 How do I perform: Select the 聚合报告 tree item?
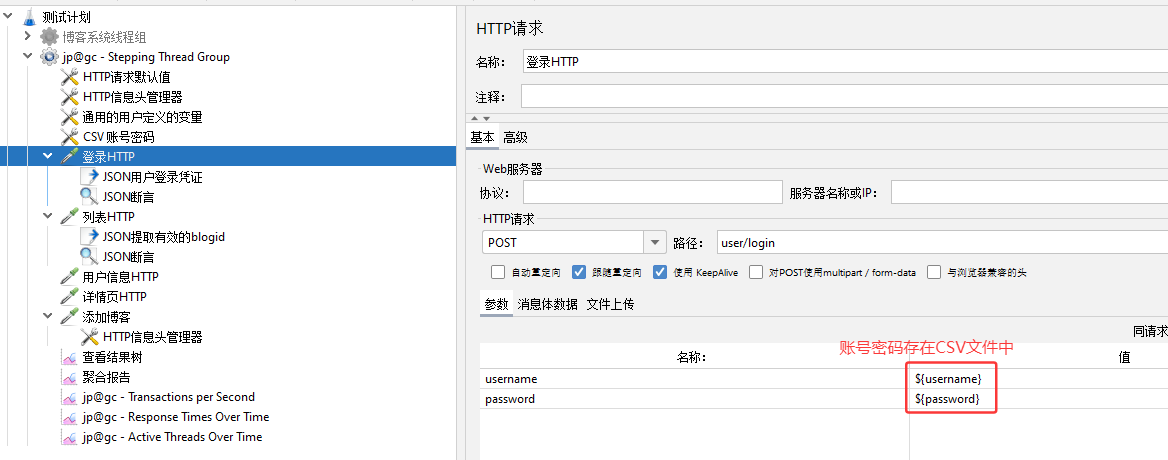pos(107,377)
